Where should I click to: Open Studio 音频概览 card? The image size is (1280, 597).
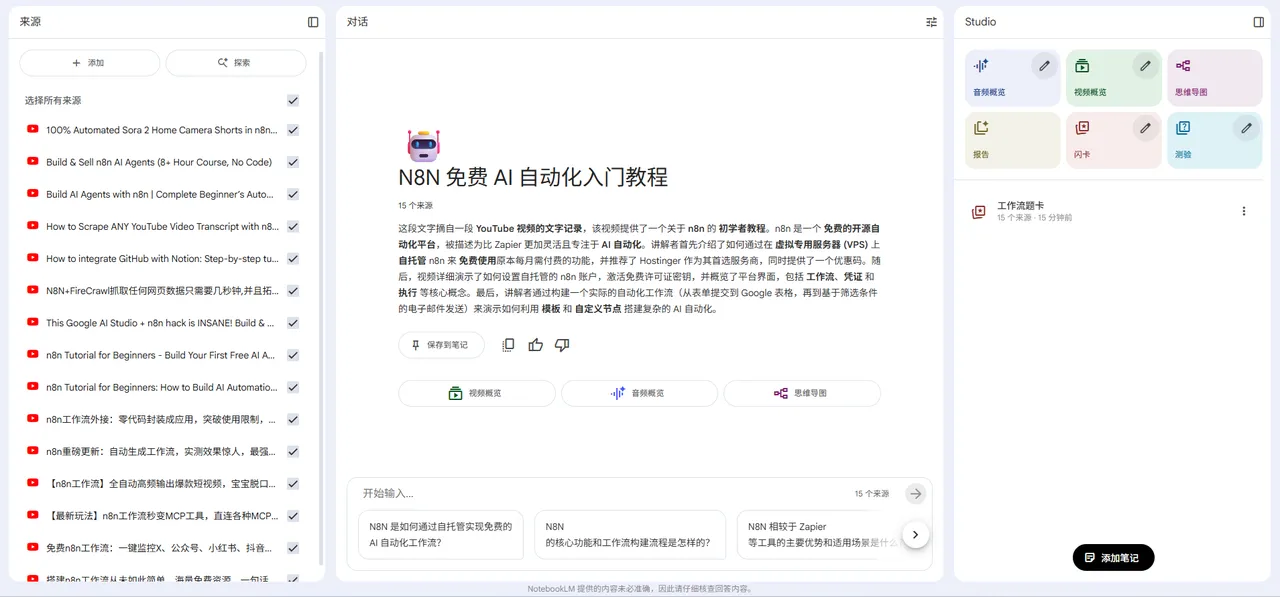point(1012,78)
